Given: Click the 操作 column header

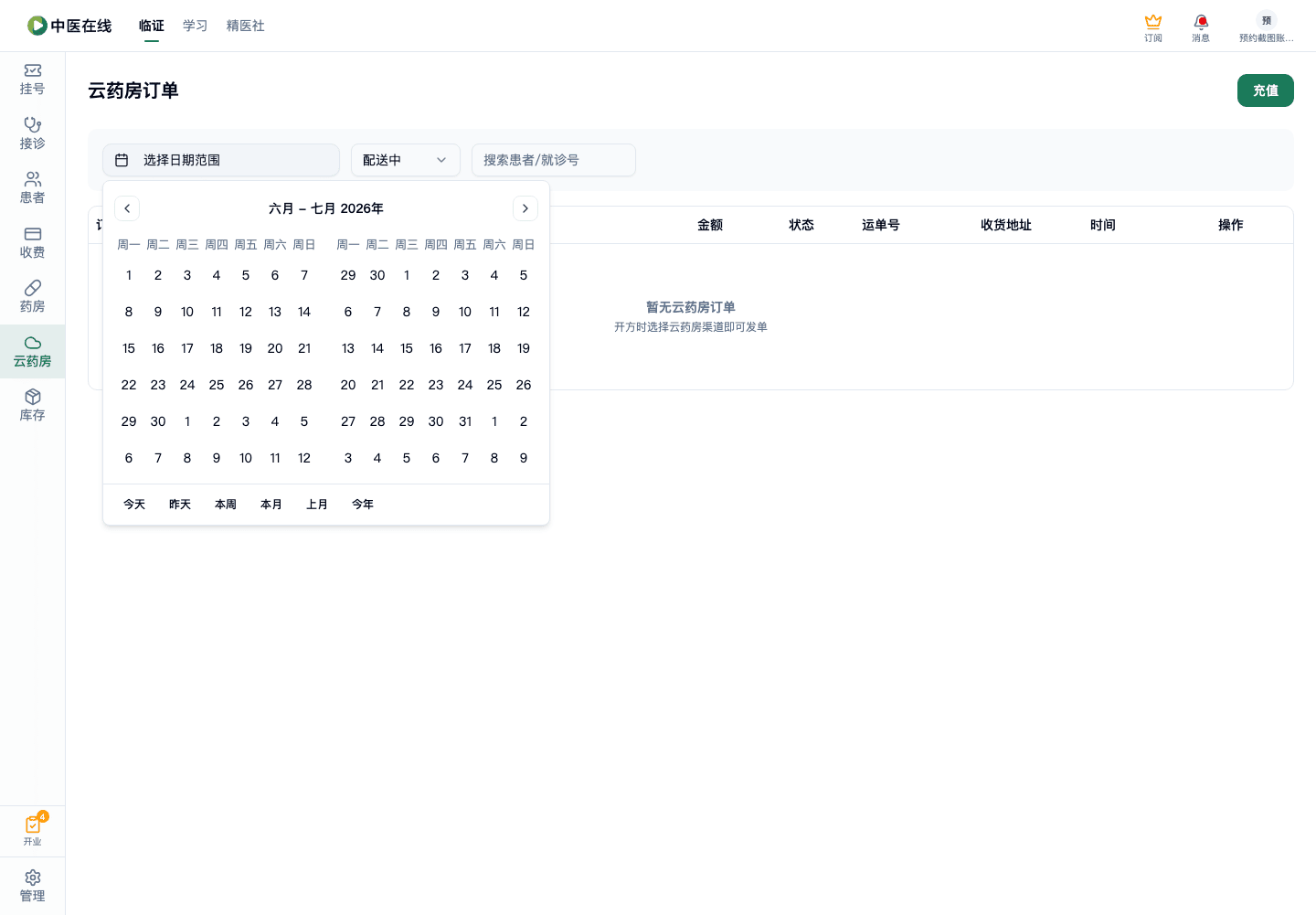Looking at the screenshot, I should 1231,225.
